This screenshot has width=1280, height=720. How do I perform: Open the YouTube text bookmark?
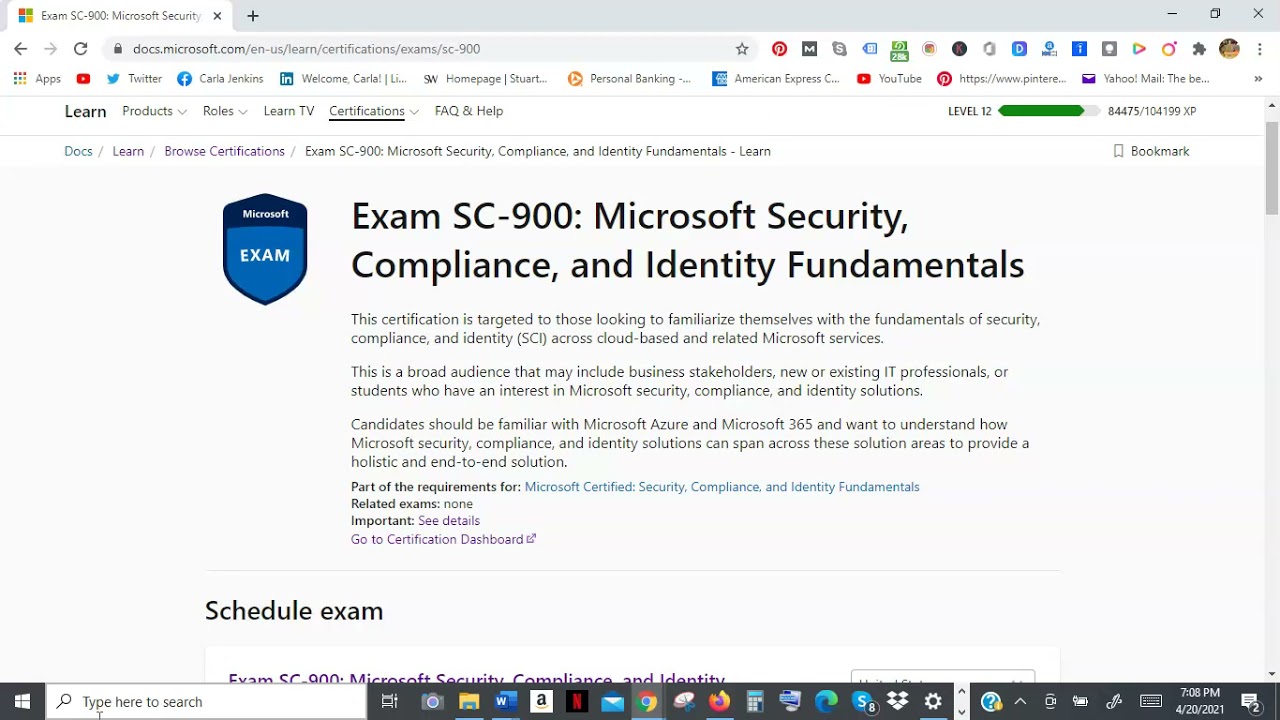click(889, 78)
